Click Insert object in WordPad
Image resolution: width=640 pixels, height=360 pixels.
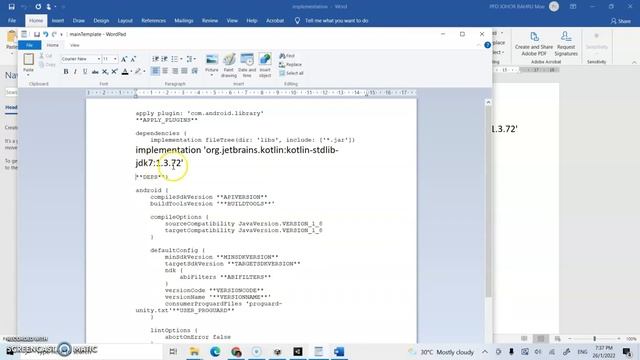265,65
